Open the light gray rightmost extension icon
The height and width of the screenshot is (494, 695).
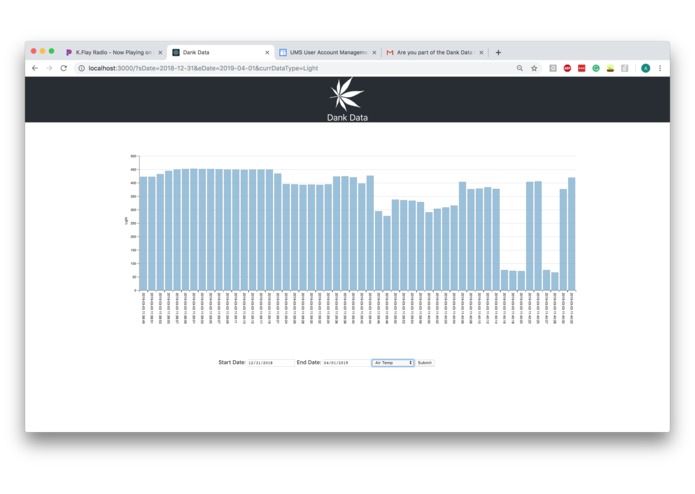[625, 68]
